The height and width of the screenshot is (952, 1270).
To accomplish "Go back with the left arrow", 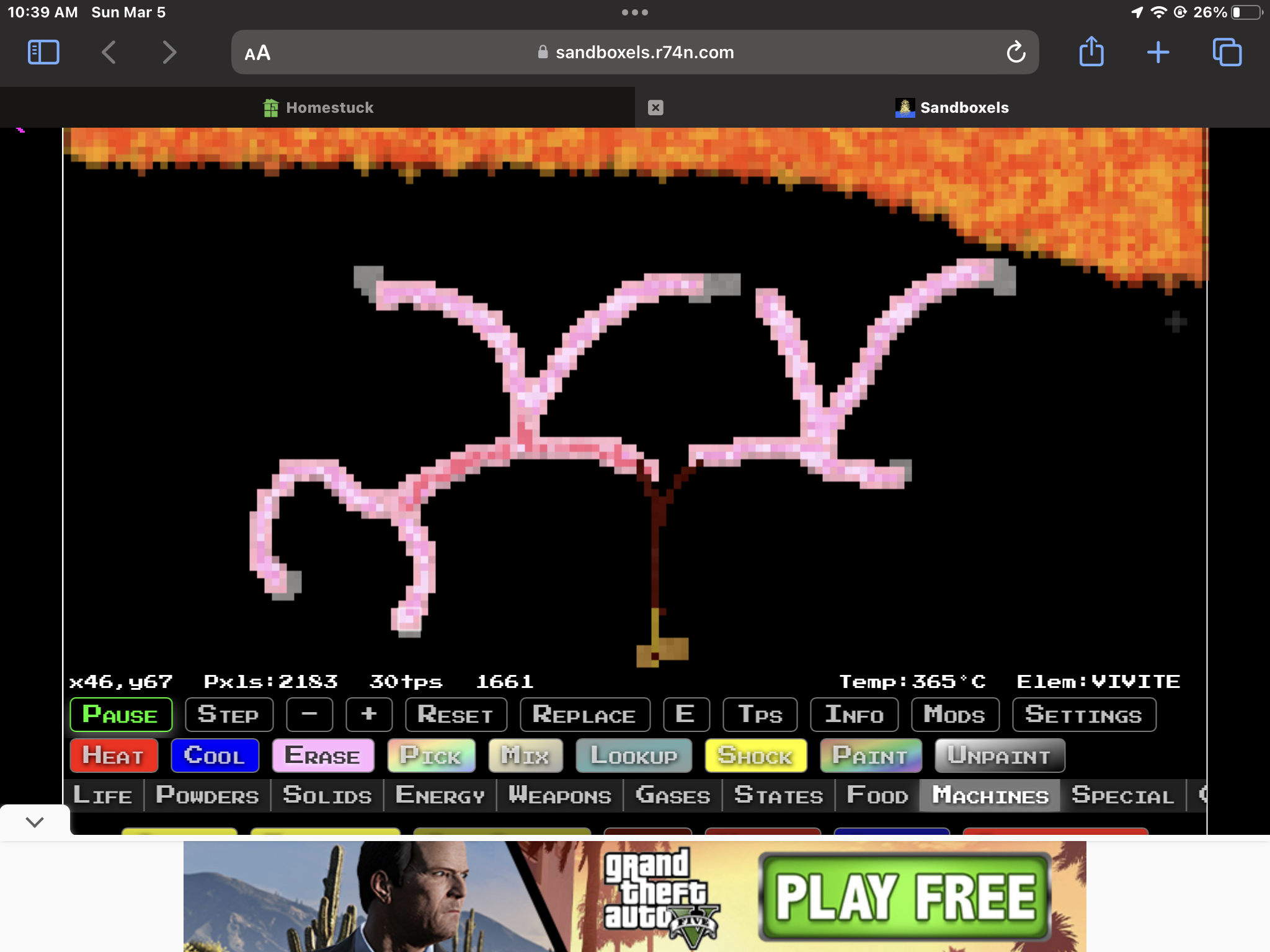I will [109, 52].
